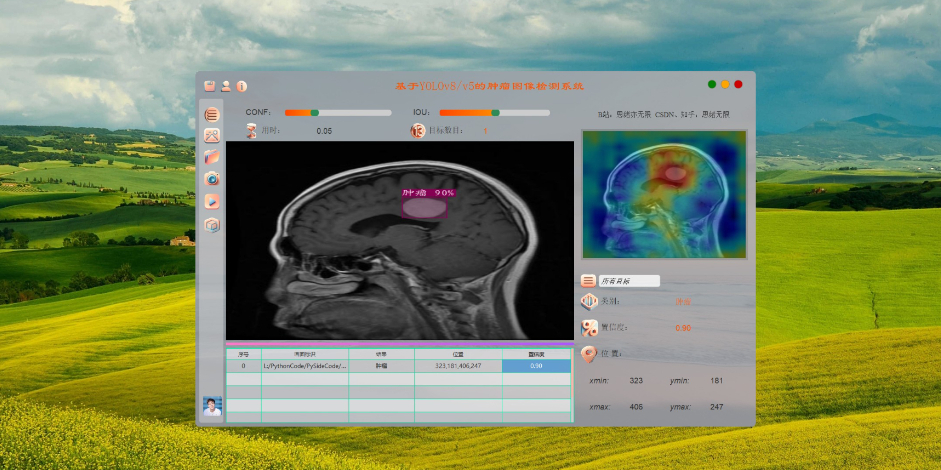Select the highlighted 0.90 table cell

point(537,366)
